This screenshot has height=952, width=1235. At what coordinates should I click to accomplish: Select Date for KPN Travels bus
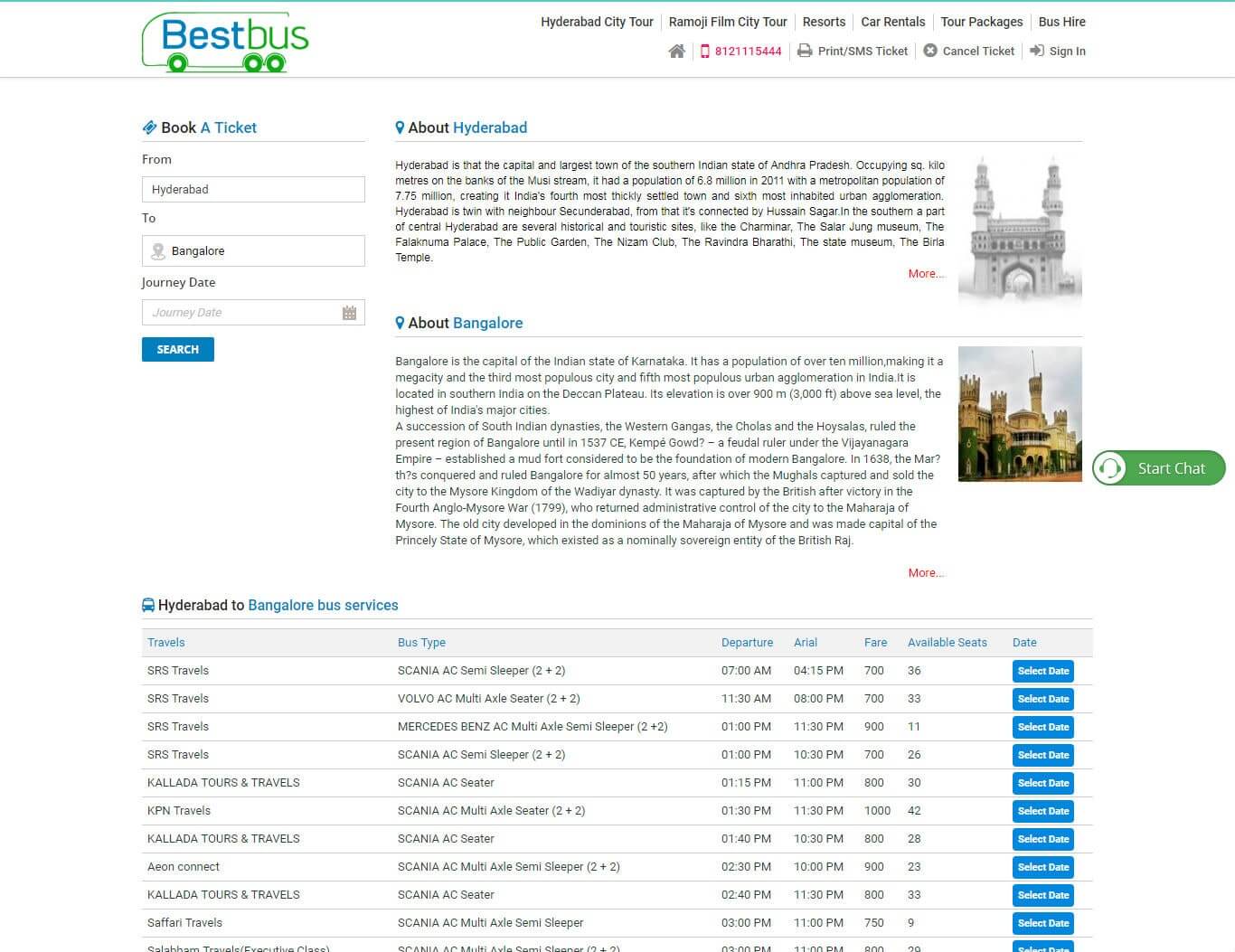click(x=1043, y=812)
